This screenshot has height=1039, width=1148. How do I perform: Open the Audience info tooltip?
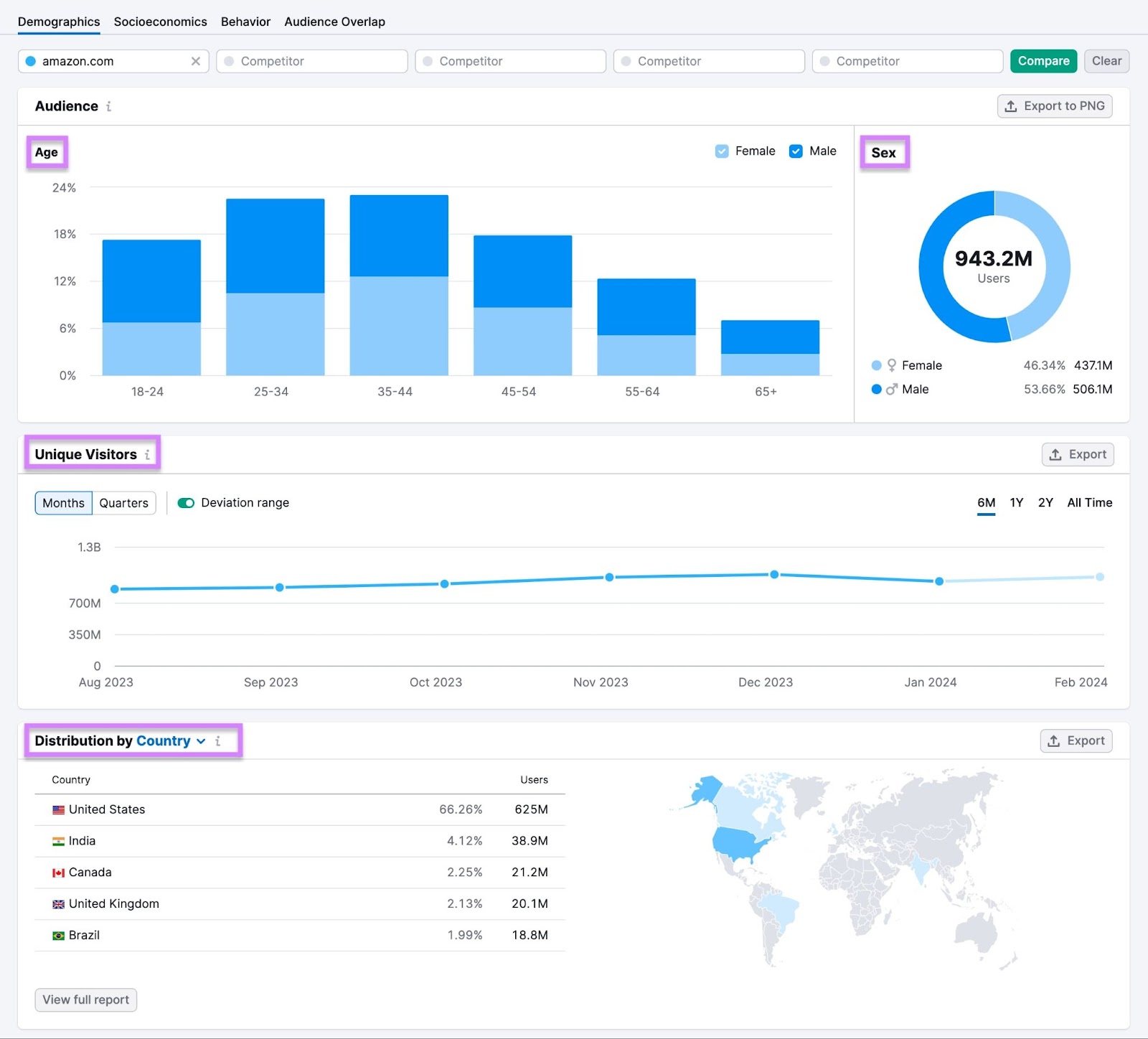108,106
